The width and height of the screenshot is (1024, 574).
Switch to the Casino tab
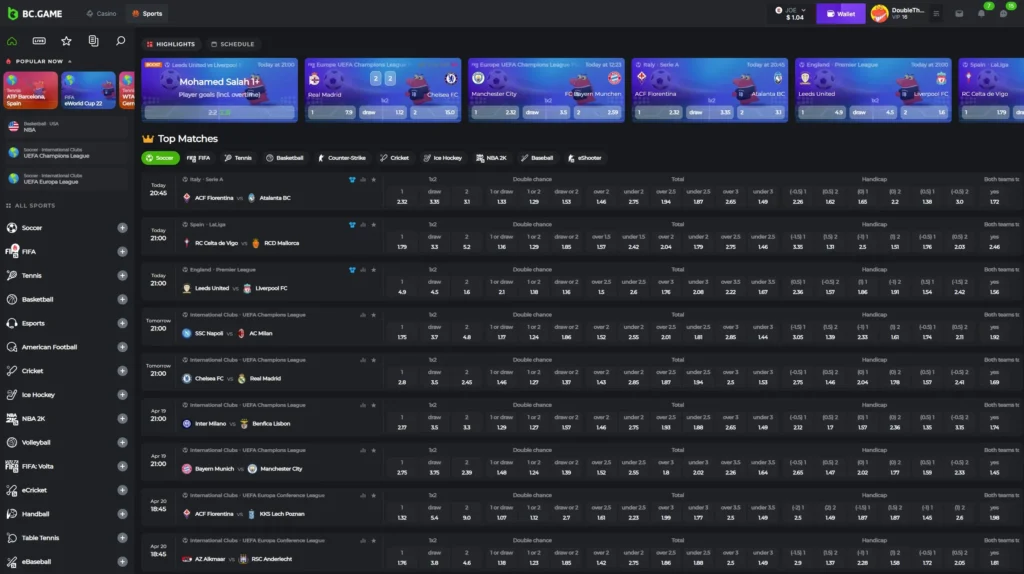point(101,13)
